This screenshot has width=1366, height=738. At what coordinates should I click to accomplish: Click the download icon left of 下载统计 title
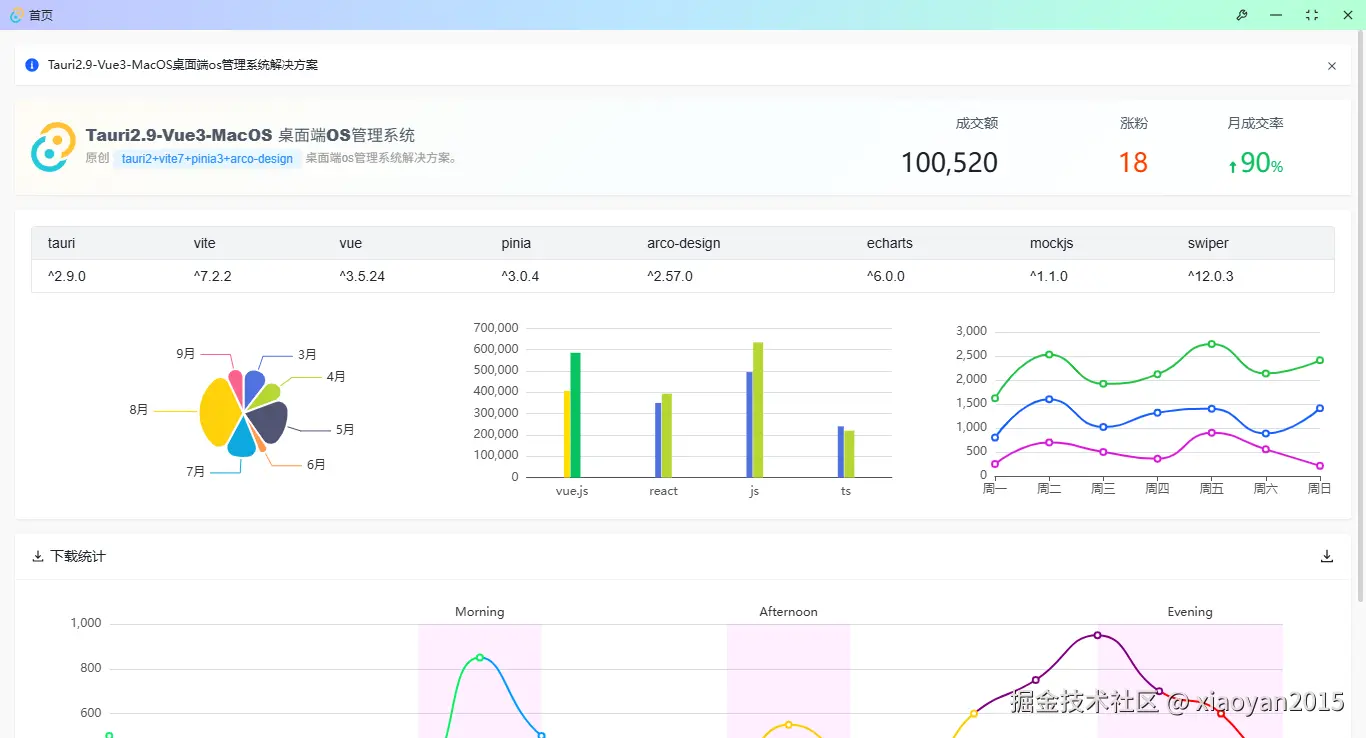click(x=38, y=556)
